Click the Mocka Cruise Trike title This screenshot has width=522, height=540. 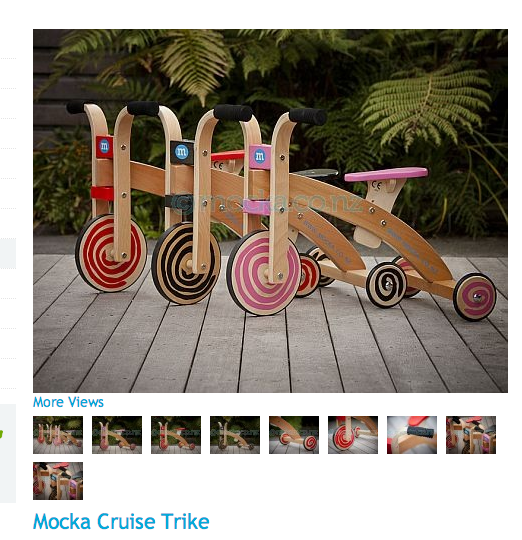[121, 521]
